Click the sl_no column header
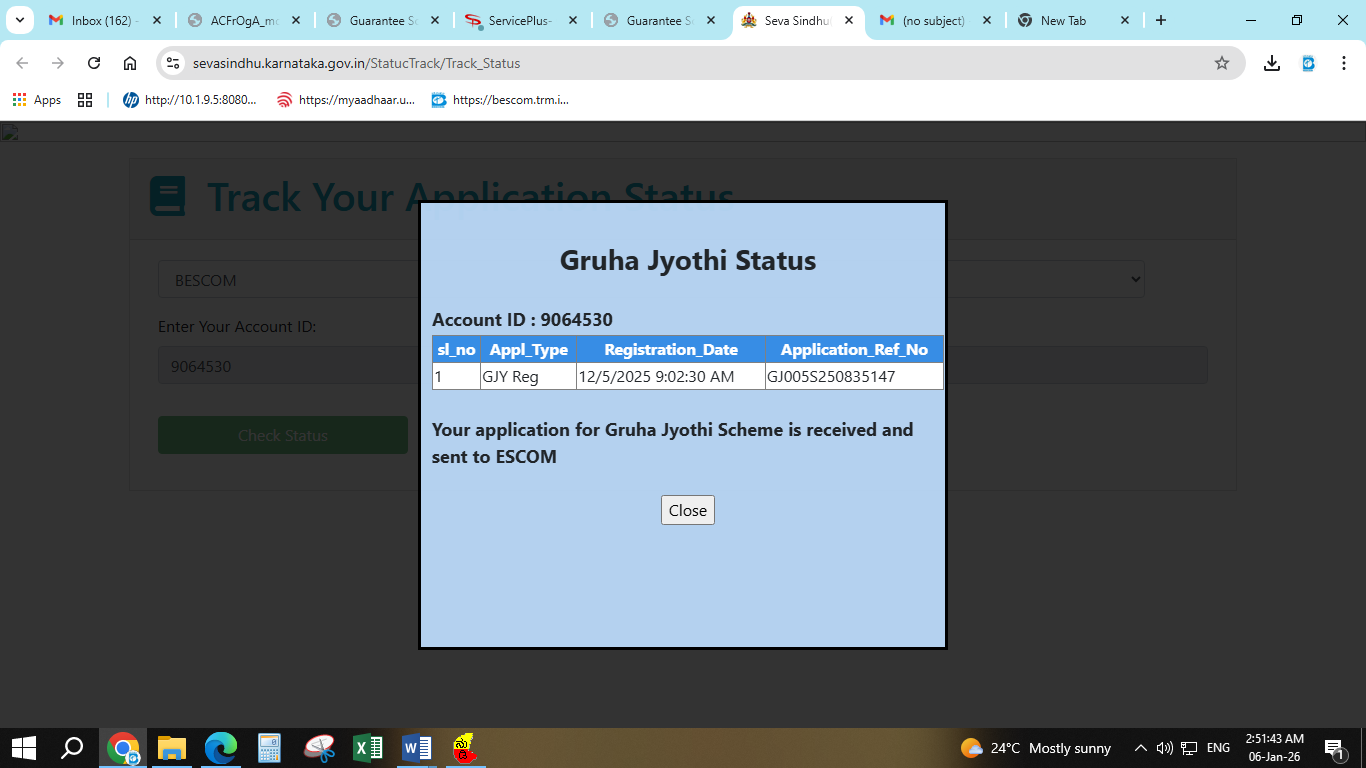 pos(456,349)
